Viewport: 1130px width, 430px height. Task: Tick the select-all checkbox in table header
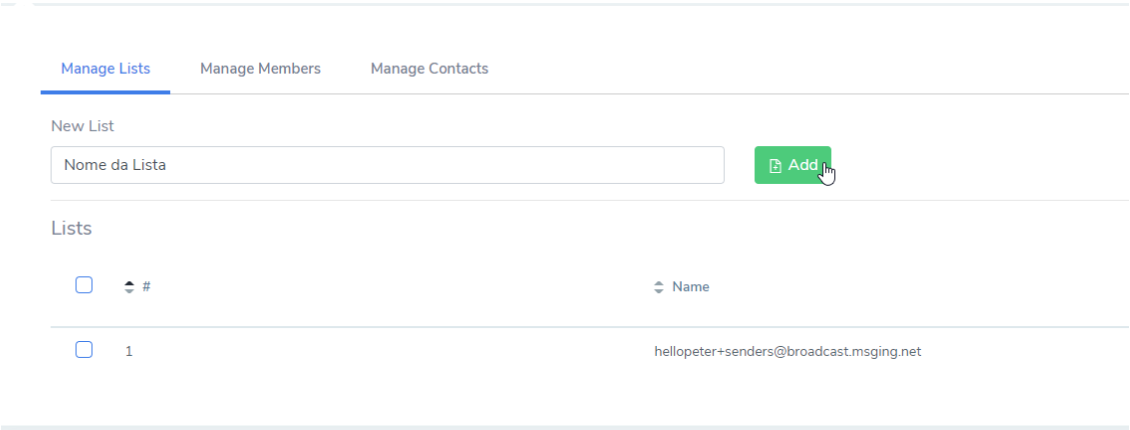84,285
